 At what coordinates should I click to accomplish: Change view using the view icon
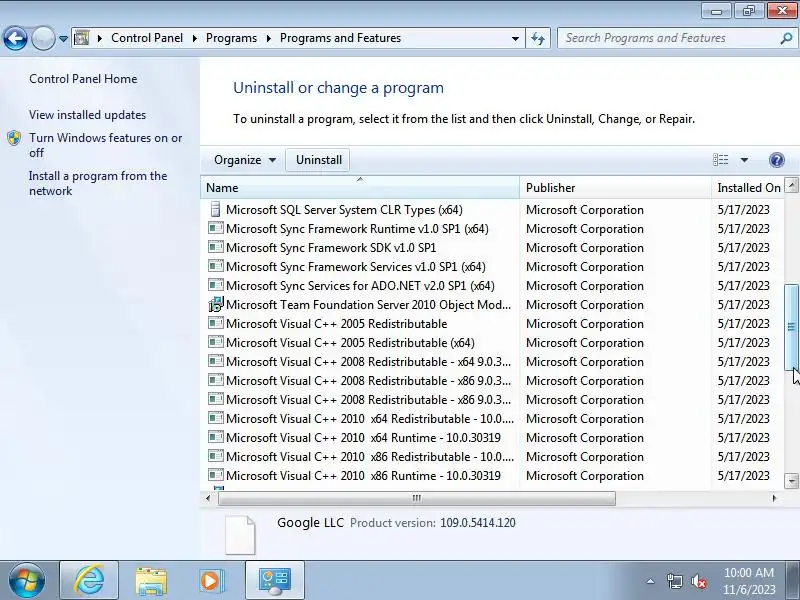click(x=720, y=160)
